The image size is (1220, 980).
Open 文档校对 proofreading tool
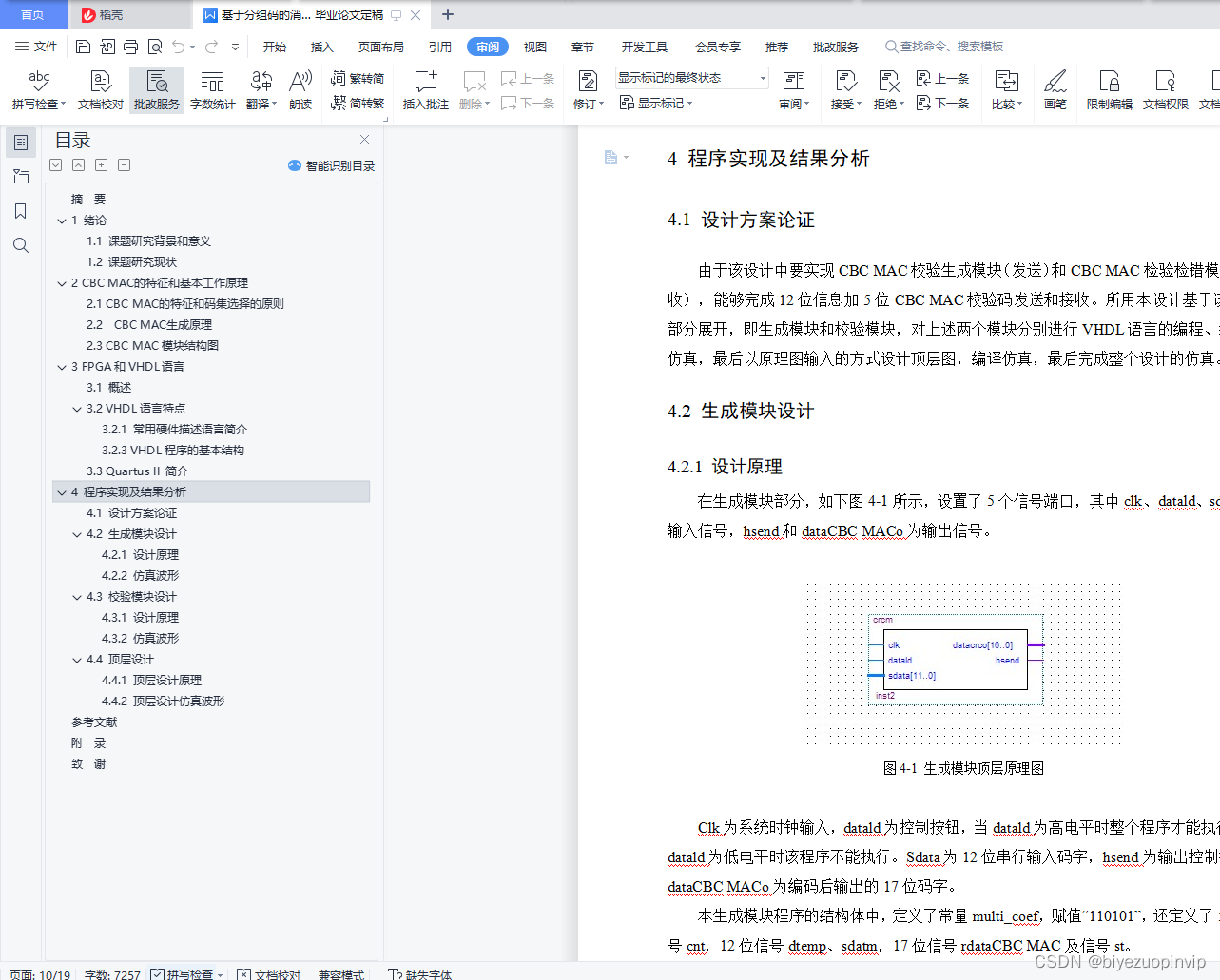point(101,90)
